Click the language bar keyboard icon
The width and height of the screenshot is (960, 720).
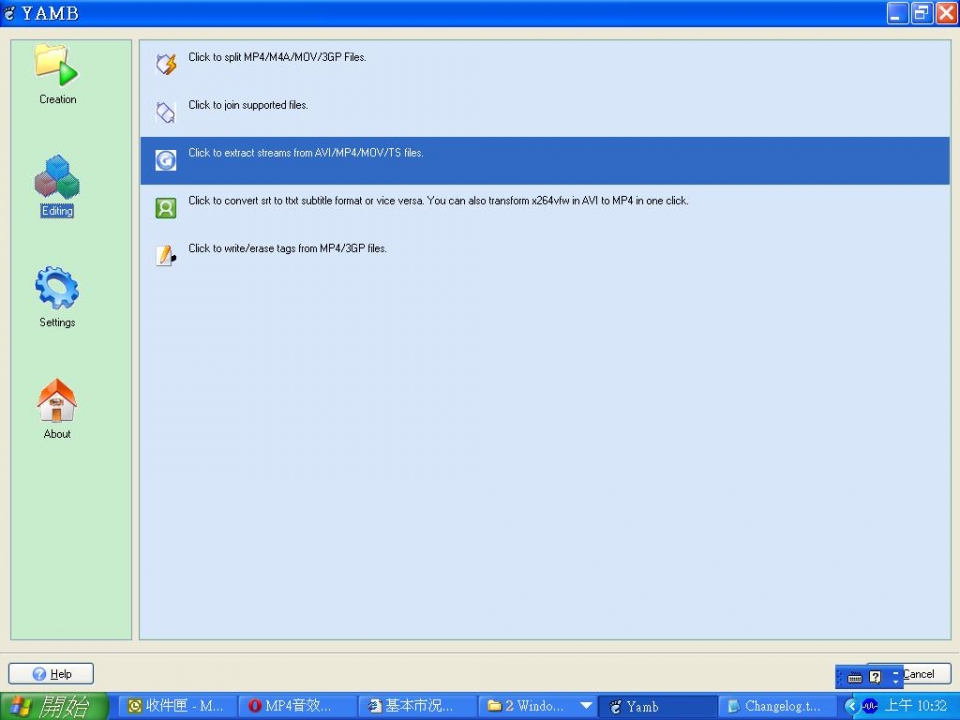pos(855,677)
